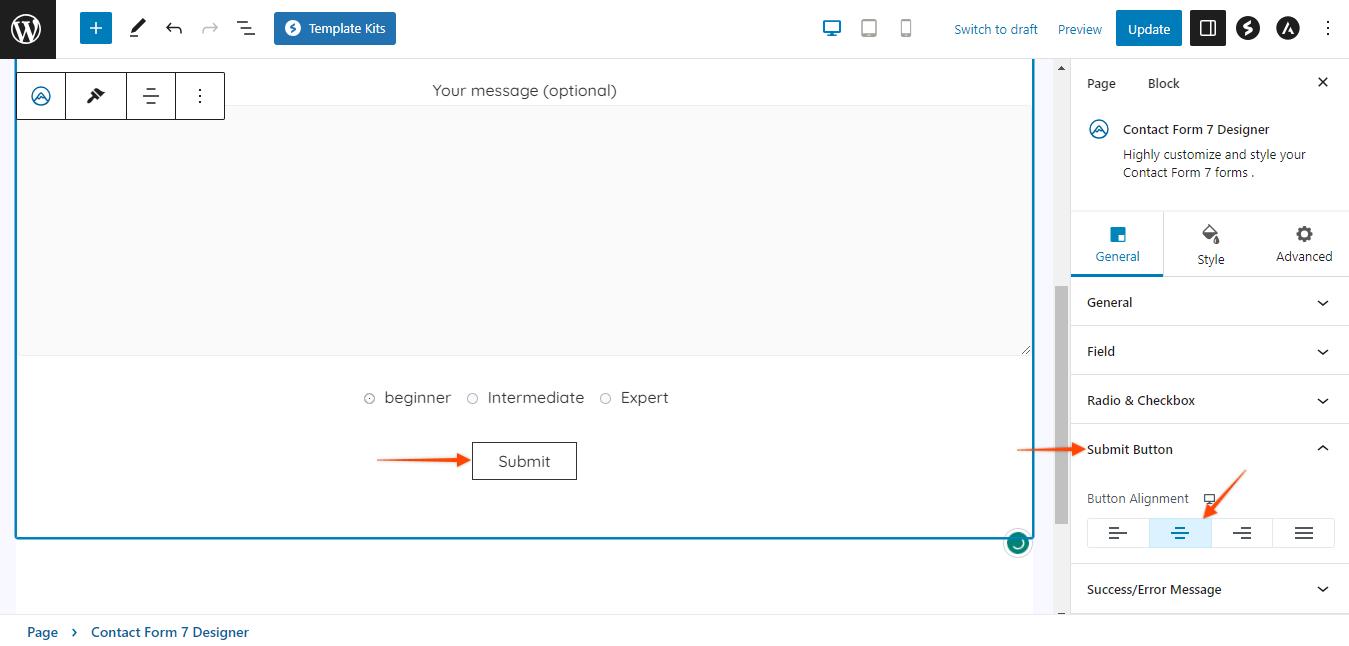This screenshot has width=1349, height=646.
Task: Switch to tablet preview icon
Action: [x=869, y=29]
